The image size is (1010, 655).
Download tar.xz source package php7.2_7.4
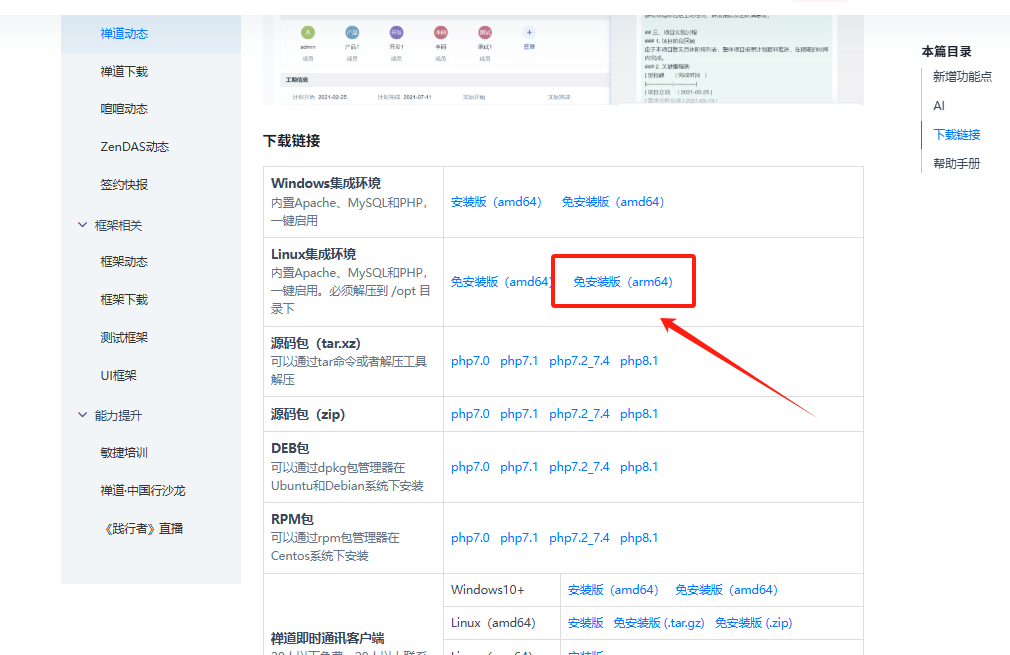coord(579,361)
